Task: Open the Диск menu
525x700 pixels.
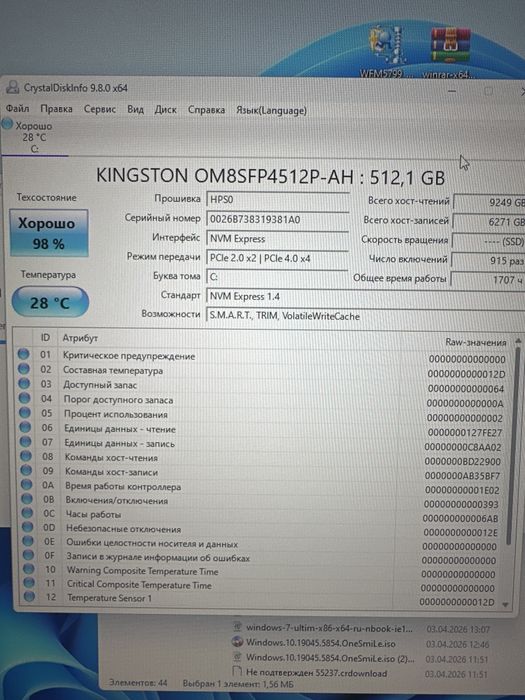Action: coord(166,109)
